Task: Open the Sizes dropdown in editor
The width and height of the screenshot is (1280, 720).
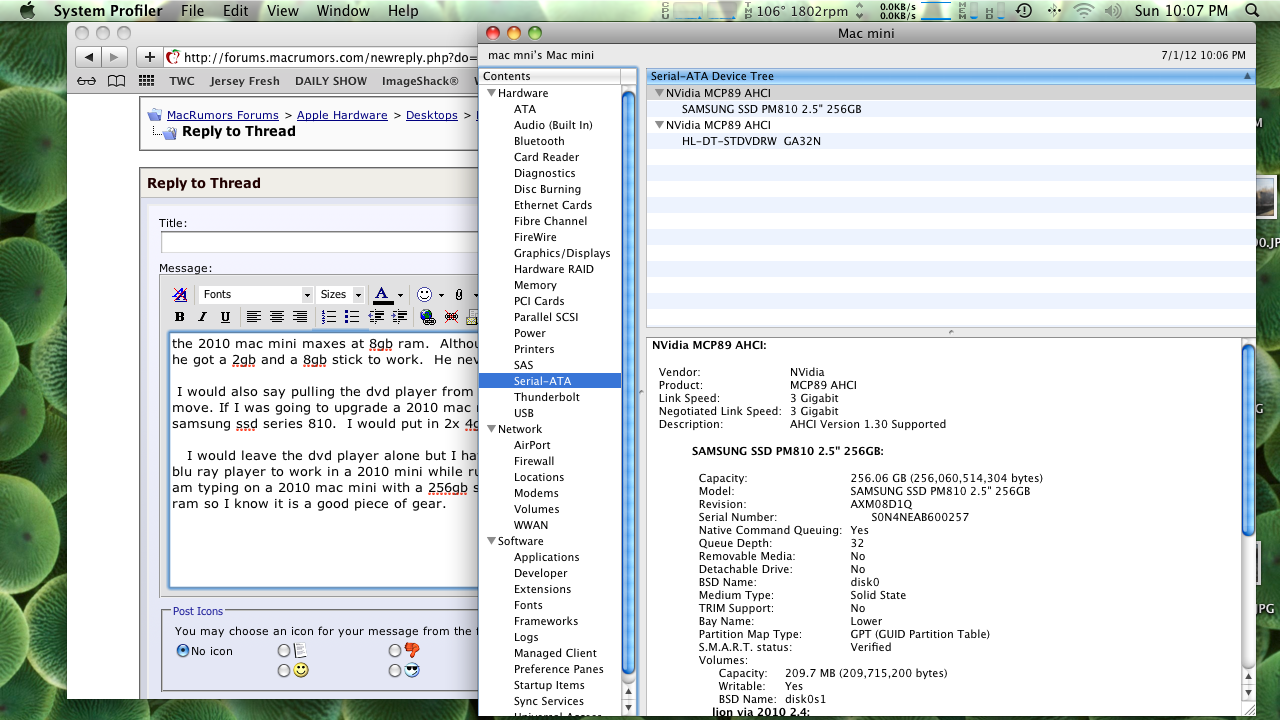Action: (341, 295)
